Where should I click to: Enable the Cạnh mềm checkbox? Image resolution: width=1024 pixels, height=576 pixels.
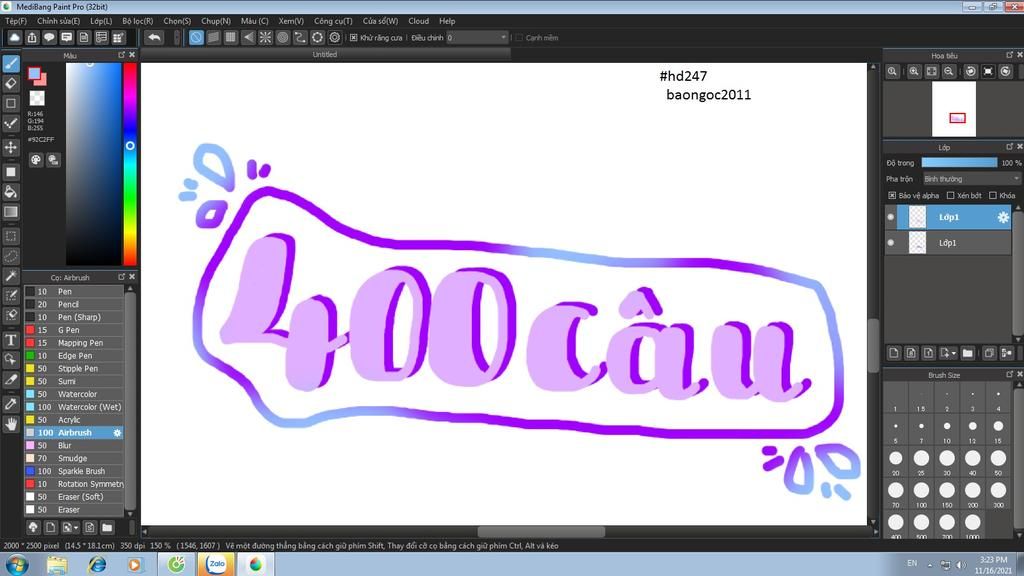click(519, 38)
